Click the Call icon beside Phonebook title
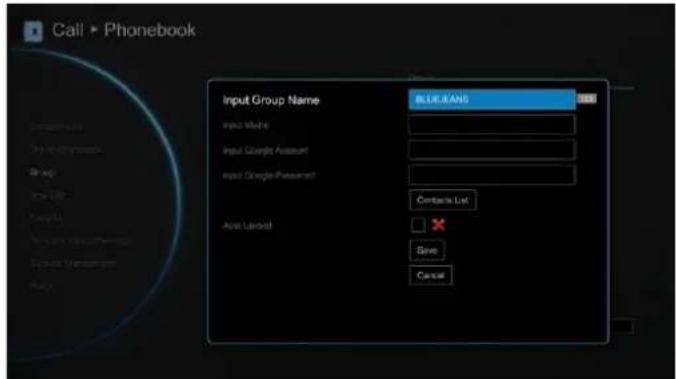The image size is (676, 379). coord(33,31)
